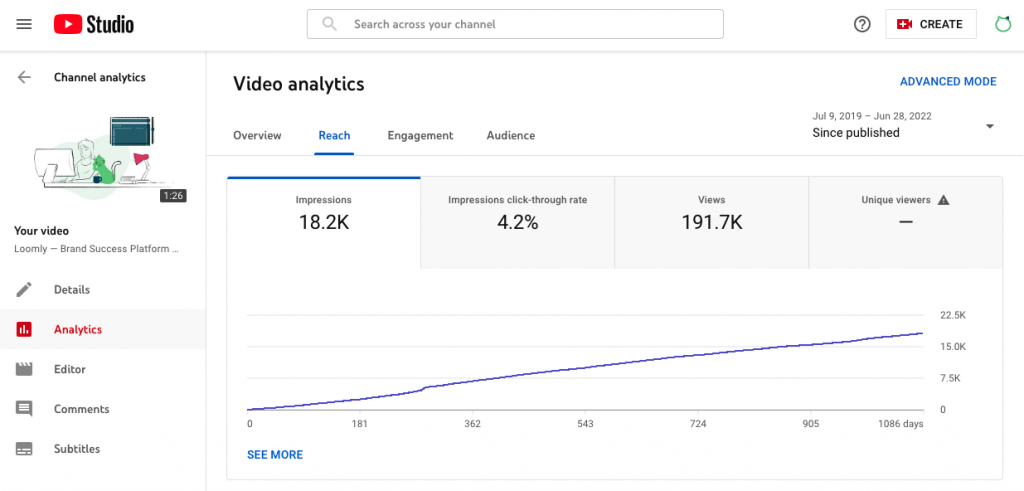Click the 1086 days axis label
This screenshot has width=1024, height=491.
coord(901,424)
